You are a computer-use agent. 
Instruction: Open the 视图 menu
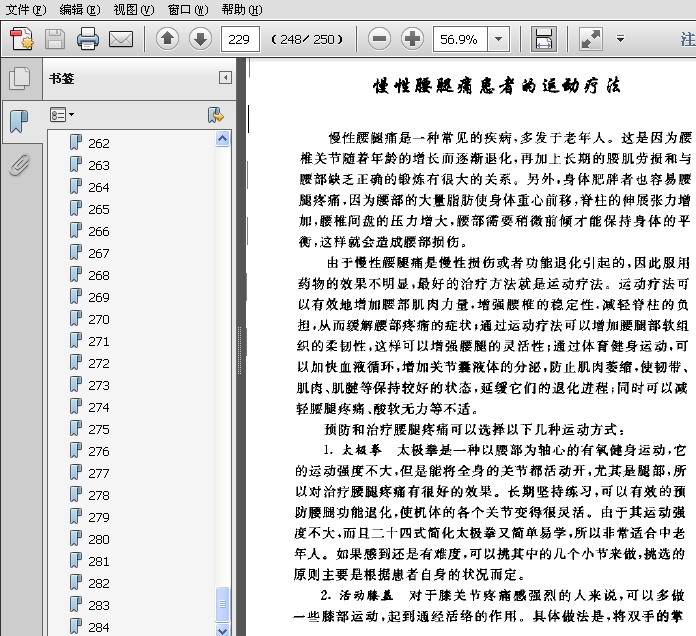coord(134,9)
